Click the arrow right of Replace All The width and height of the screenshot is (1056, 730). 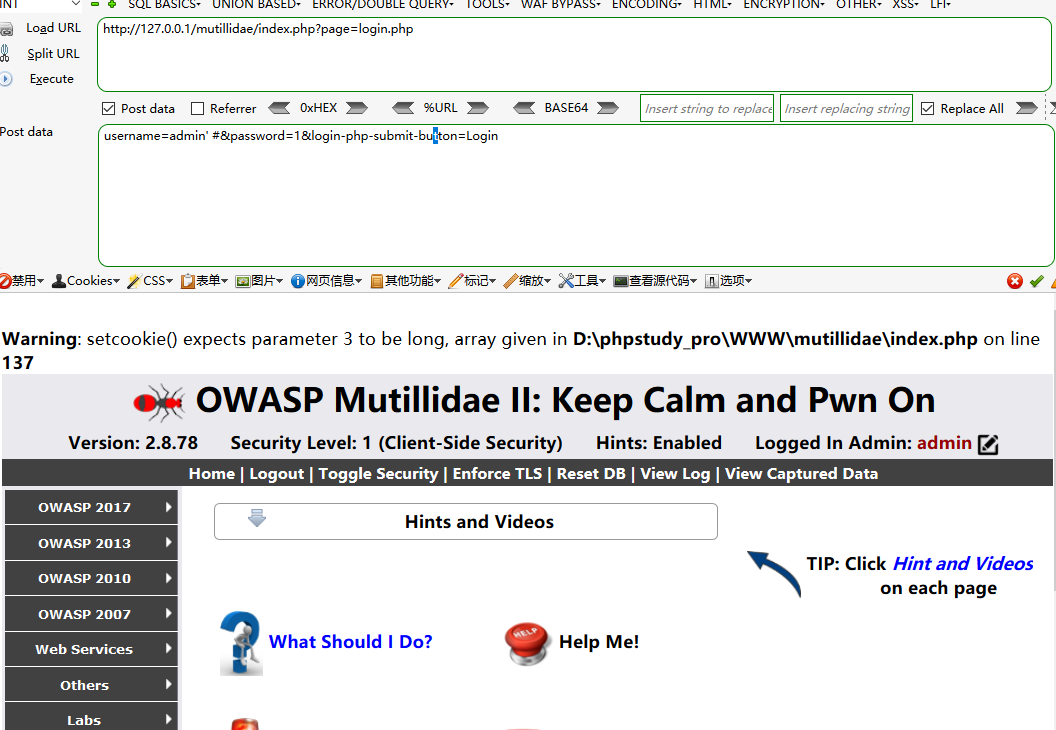click(1026, 108)
